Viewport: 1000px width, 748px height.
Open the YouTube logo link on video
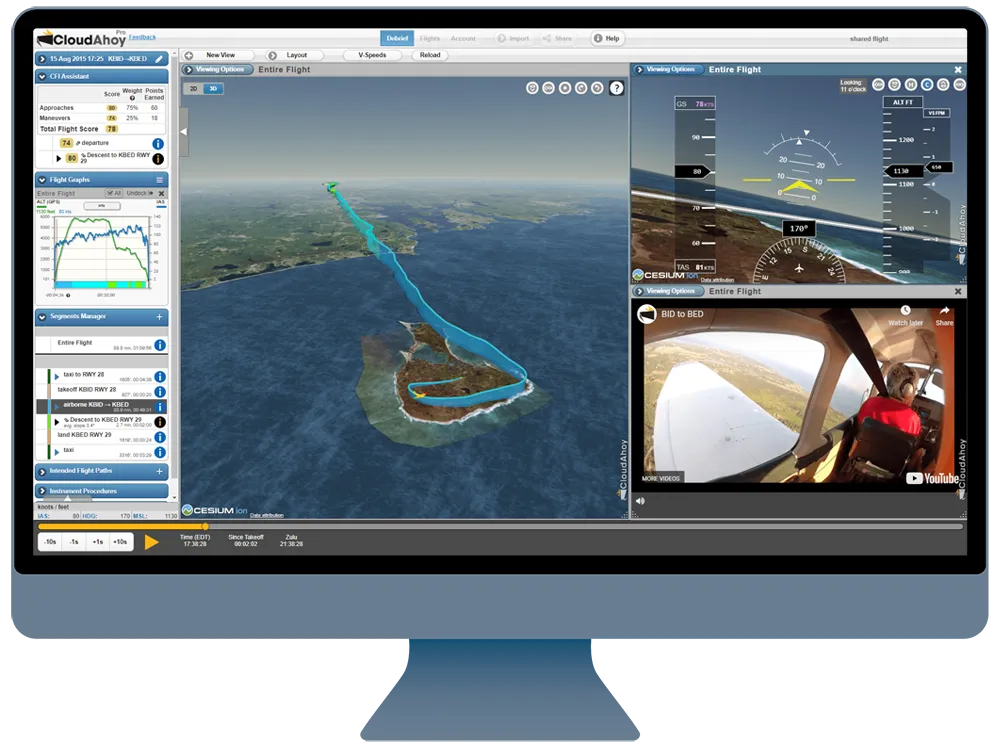932,478
